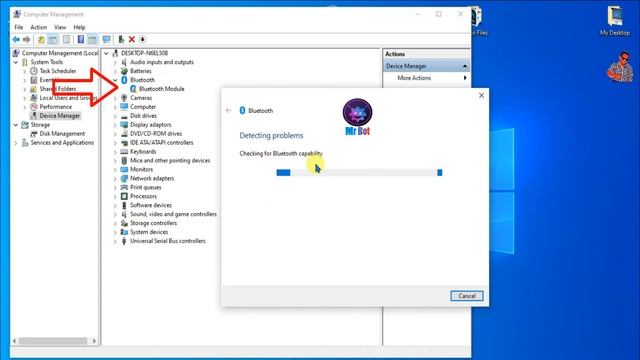Click the Storage controllers icon
The image size is (640, 360).
pos(124,223)
